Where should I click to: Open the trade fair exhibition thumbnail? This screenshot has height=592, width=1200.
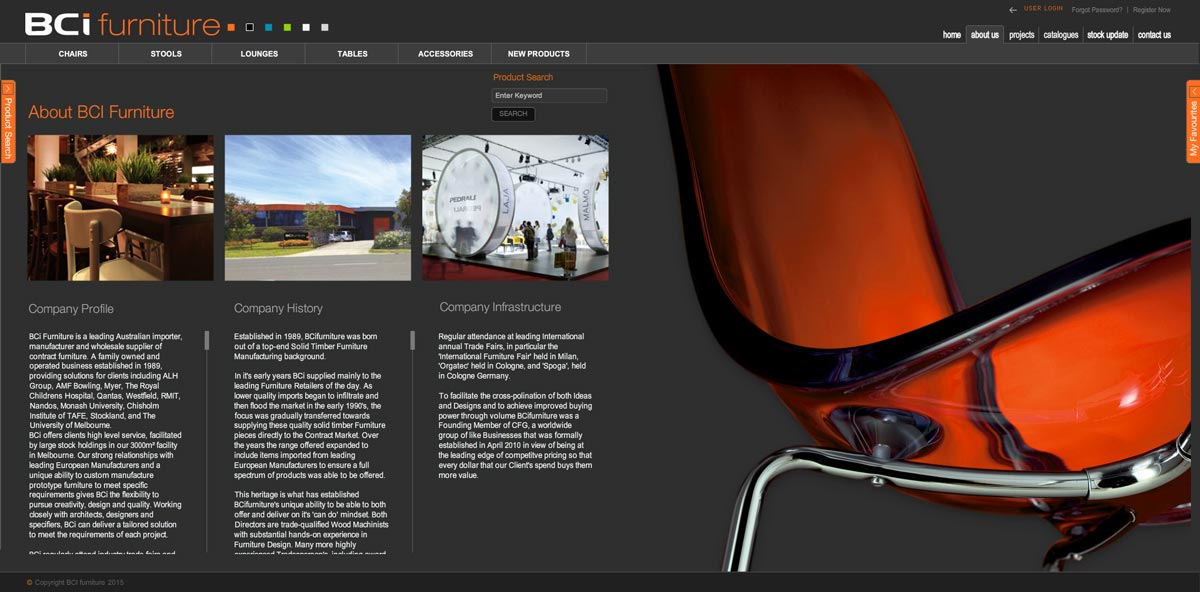515,208
